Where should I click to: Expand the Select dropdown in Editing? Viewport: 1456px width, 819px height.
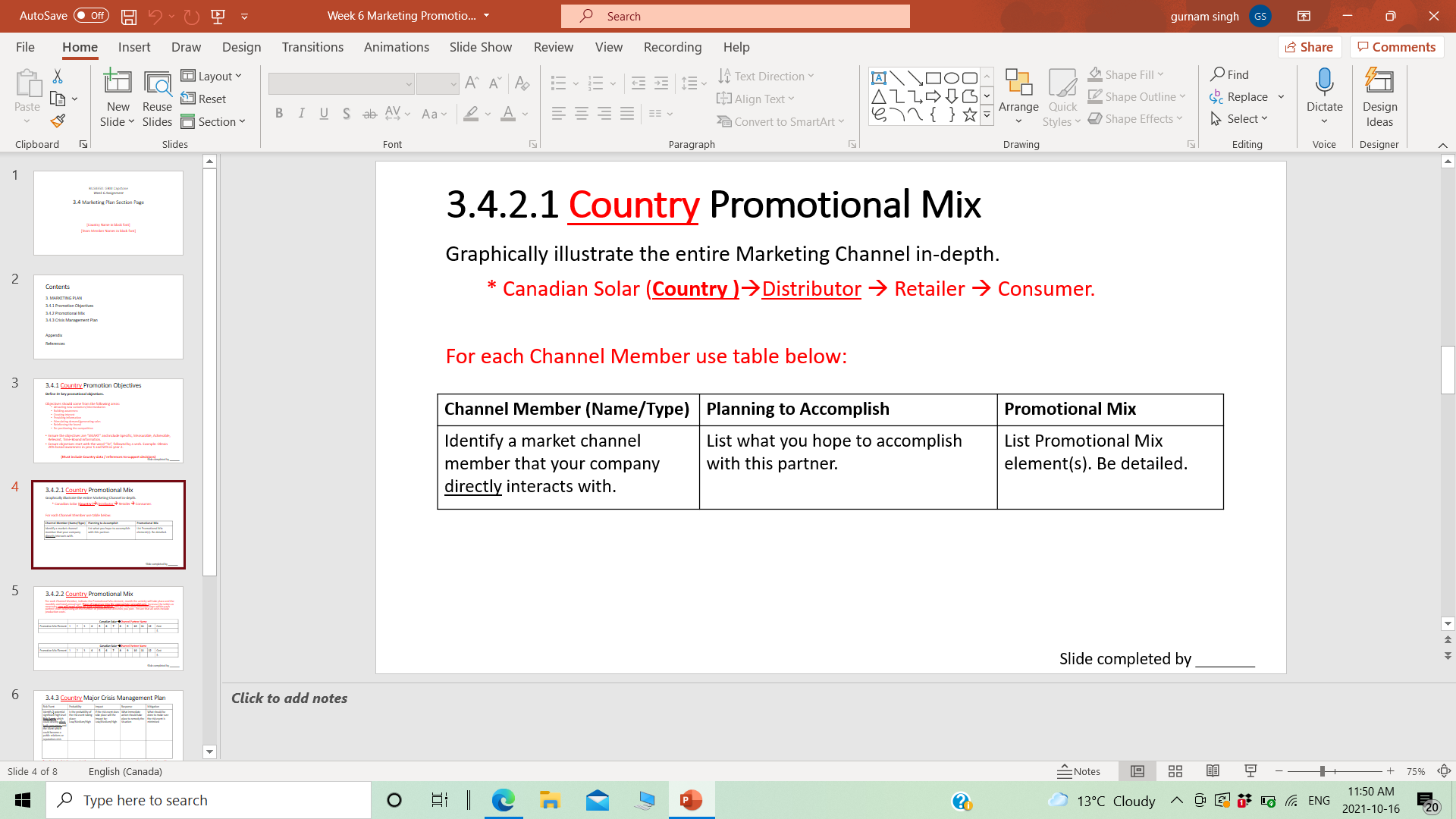pos(1239,118)
